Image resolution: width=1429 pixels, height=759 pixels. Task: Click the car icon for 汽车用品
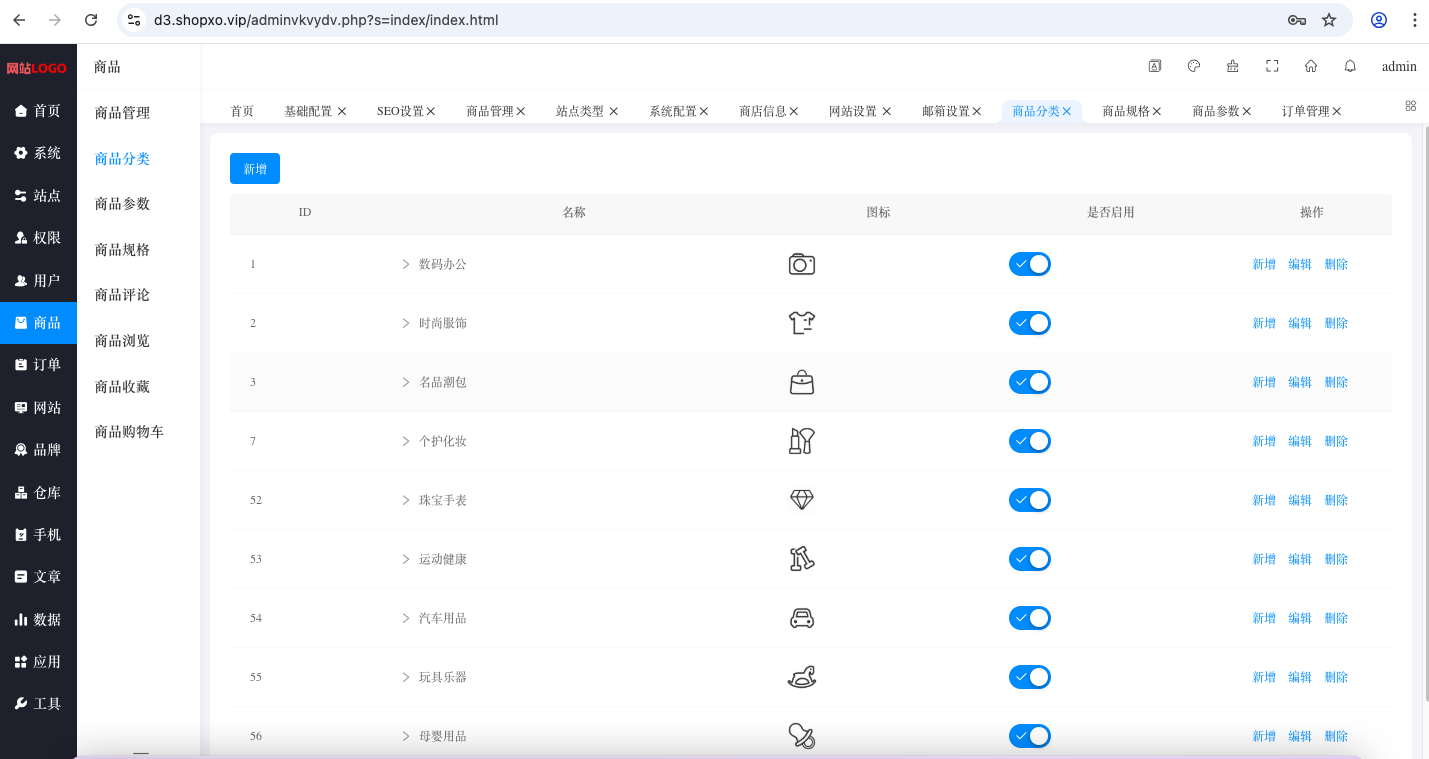(x=802, y=618)
